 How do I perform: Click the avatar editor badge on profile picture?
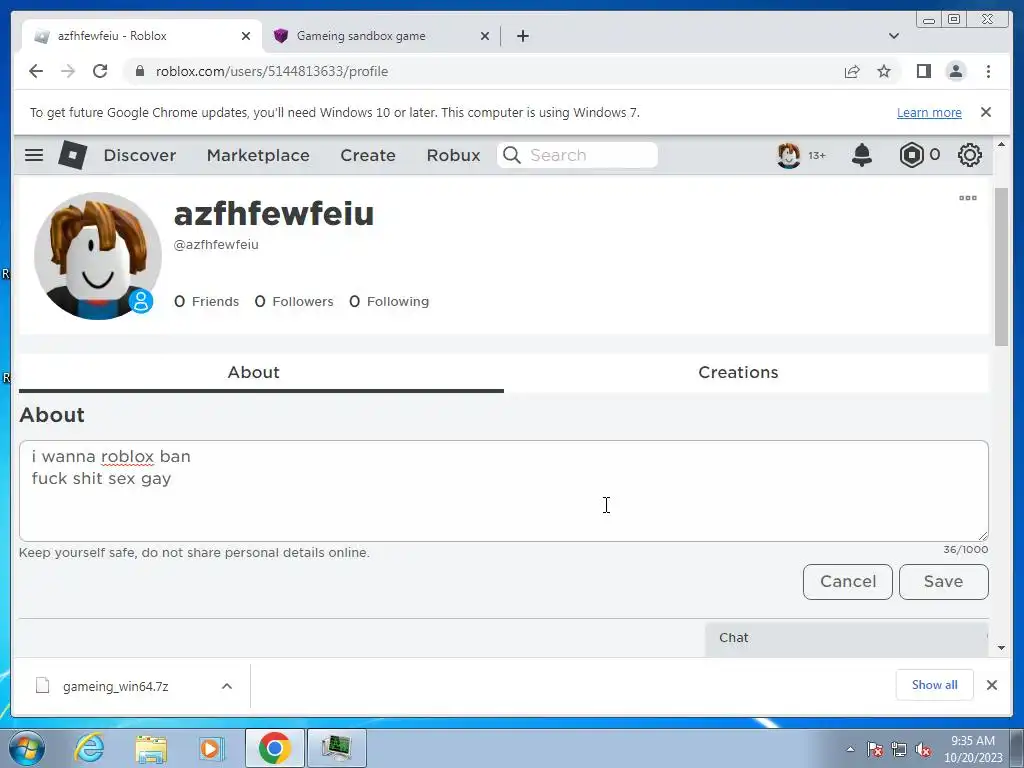pyautogui.click(x=140, y=301)
